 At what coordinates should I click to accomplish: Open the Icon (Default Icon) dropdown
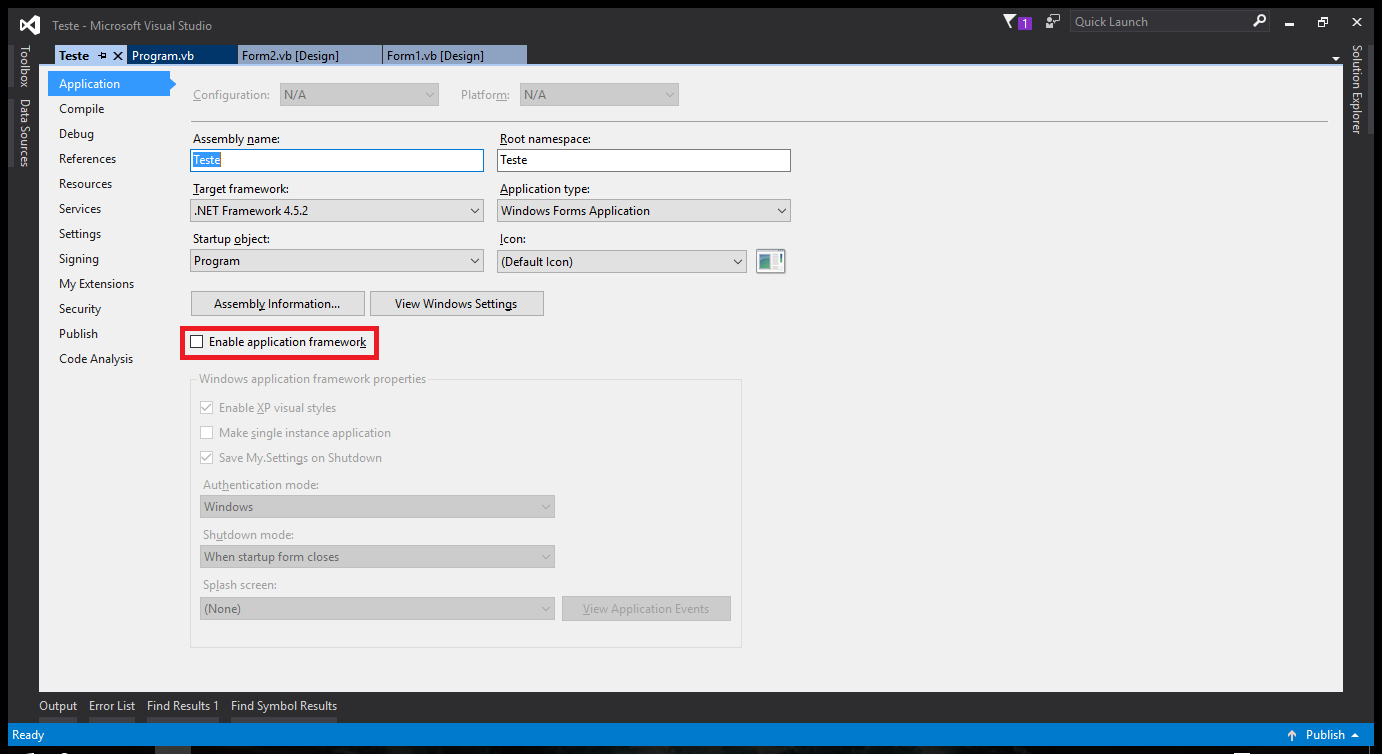click(622, 261)
